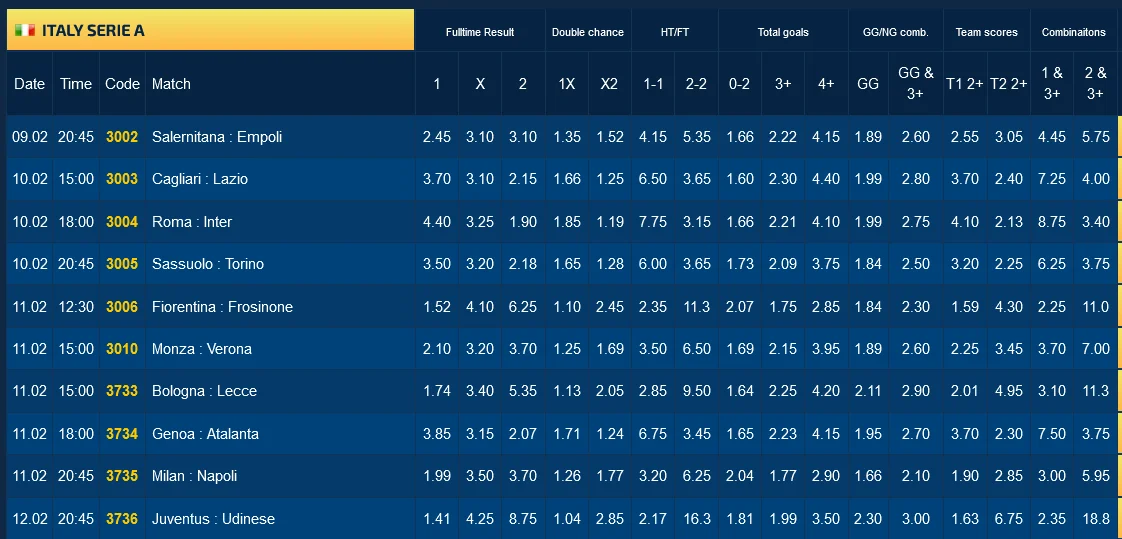The width and height of the screenshot is (1122, 539).
Task: Select home win odds 2.45 for Salernitana : Empoli
Action: [437, 137]
